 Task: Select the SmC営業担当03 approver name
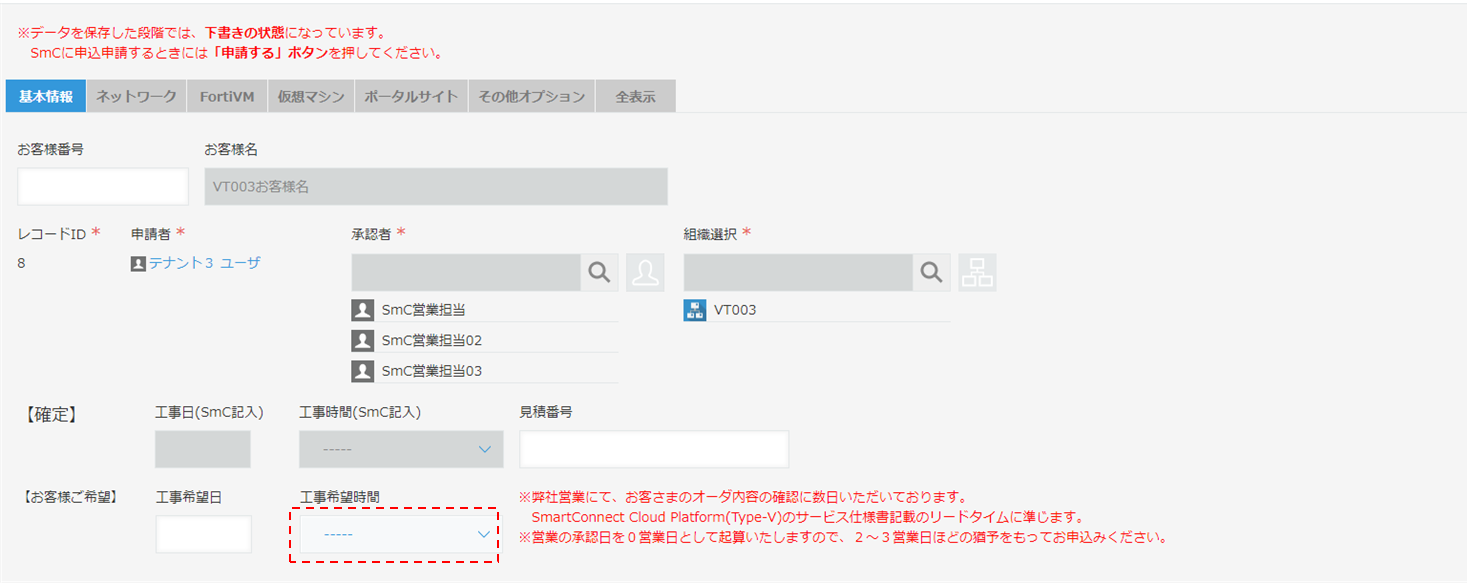[x=432, y=371]
